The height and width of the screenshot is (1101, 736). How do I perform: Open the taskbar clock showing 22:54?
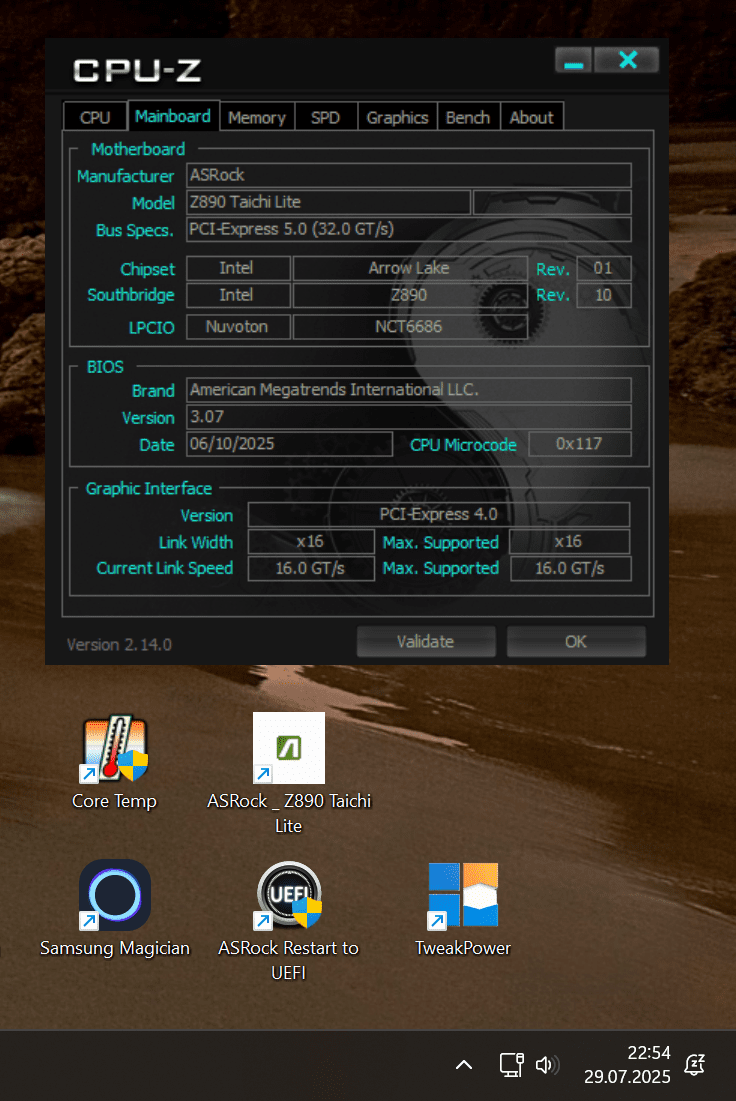627,1064
